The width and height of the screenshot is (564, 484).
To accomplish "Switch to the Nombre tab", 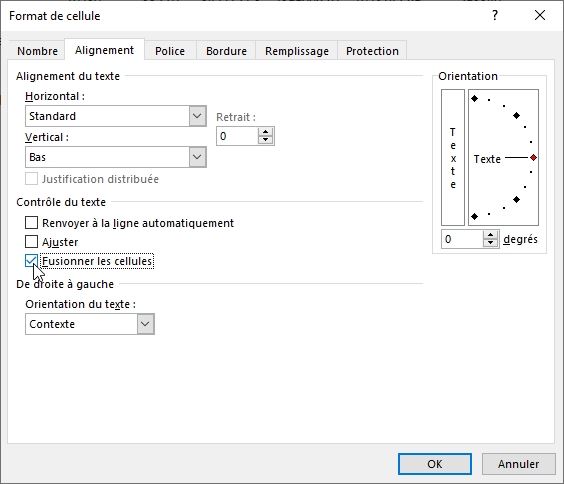I will (37, 51).
